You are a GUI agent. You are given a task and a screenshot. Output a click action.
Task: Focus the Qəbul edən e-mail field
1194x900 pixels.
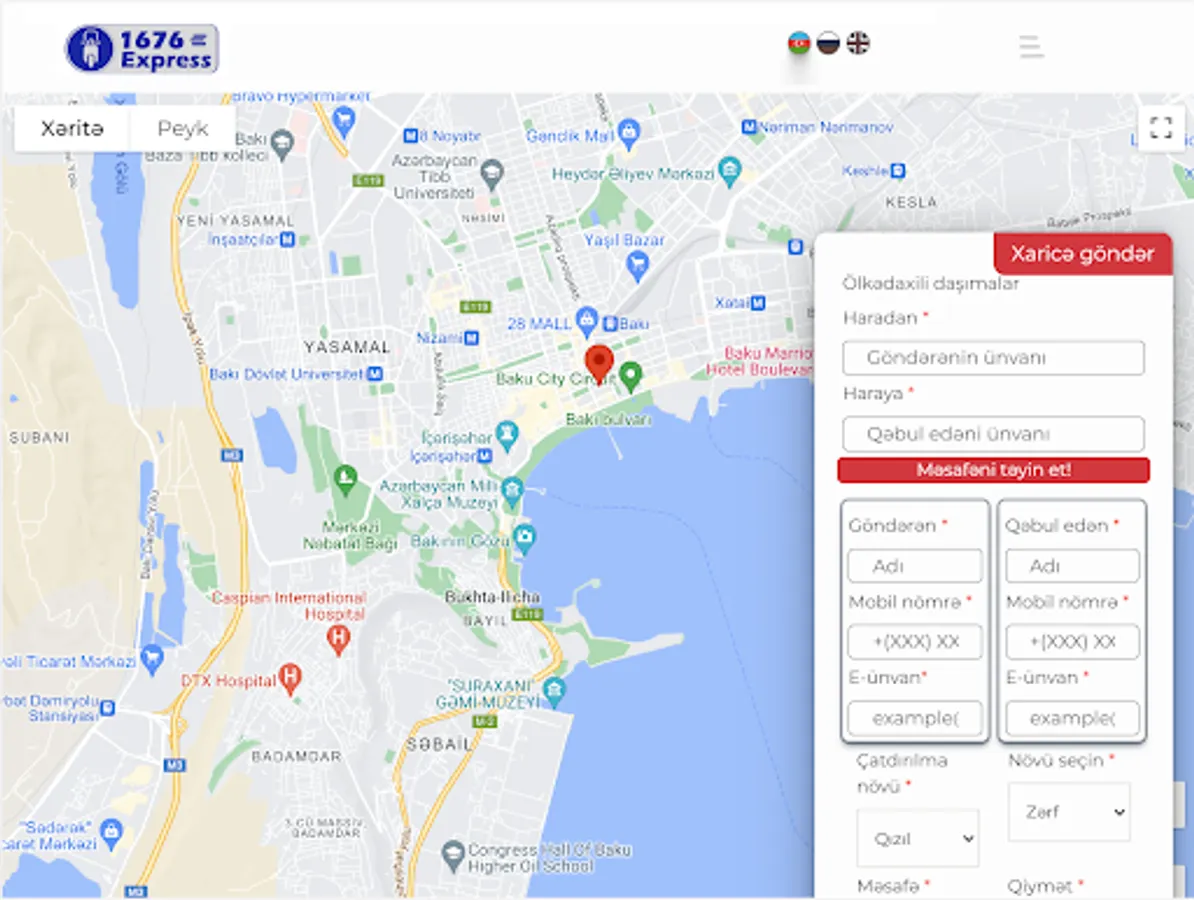point(1072,718)
